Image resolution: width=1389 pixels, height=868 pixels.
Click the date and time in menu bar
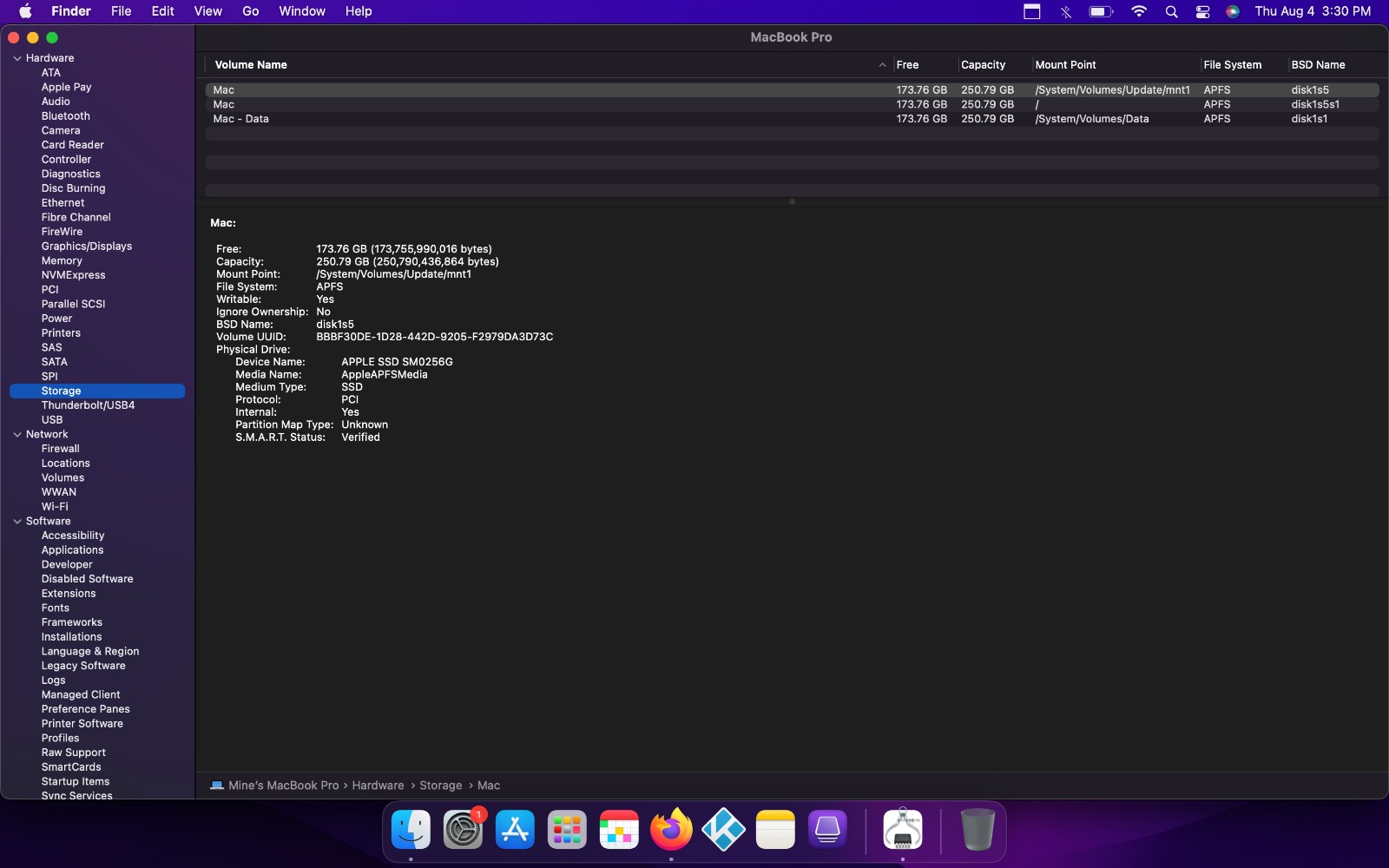pos(1313,11)
